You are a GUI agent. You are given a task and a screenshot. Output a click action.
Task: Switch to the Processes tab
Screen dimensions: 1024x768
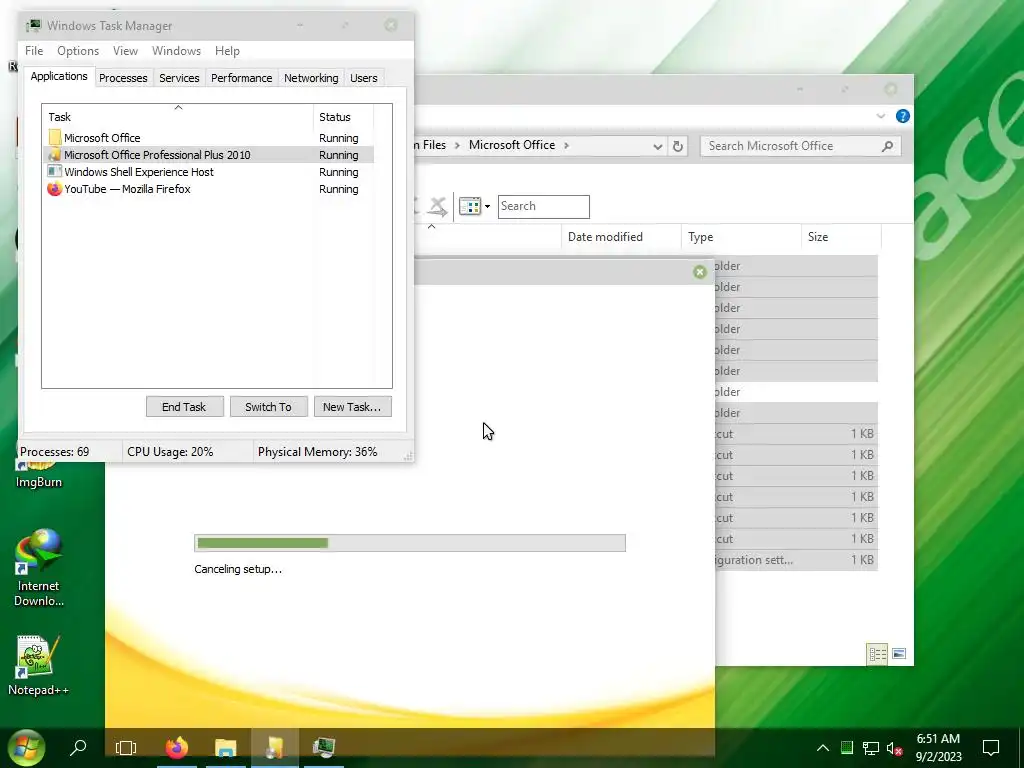[x=123, y=78]
